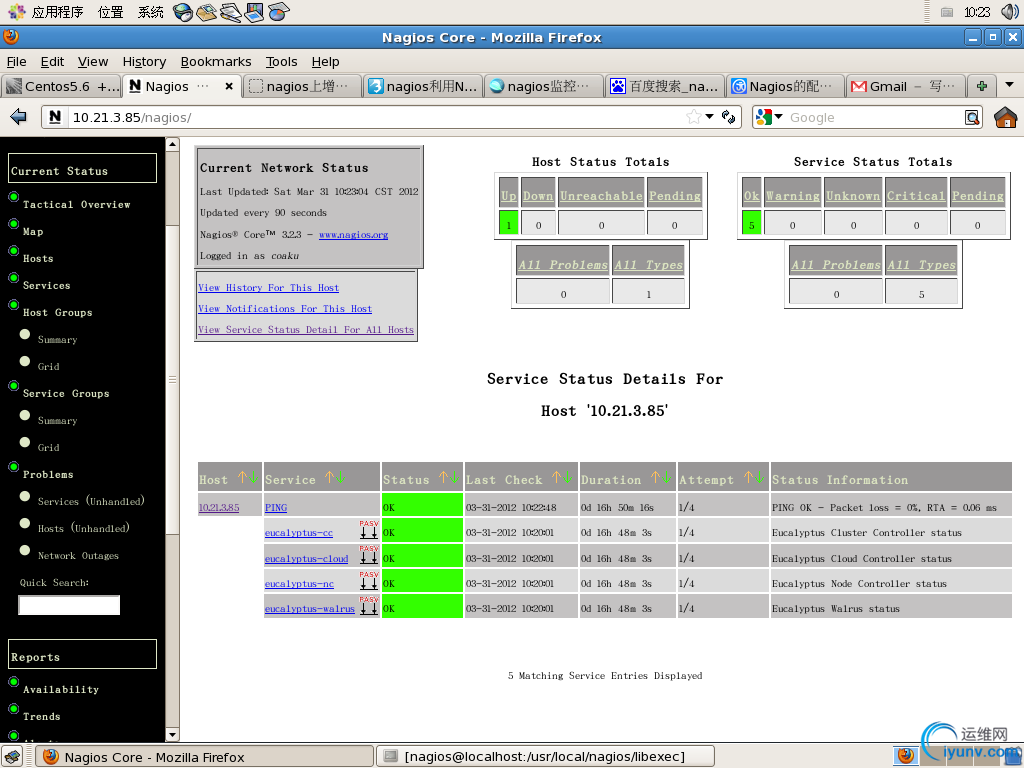The height and width of the screenshot is (768, 1024).
Task: Close the Nagios tab
Action: point(229,86)
